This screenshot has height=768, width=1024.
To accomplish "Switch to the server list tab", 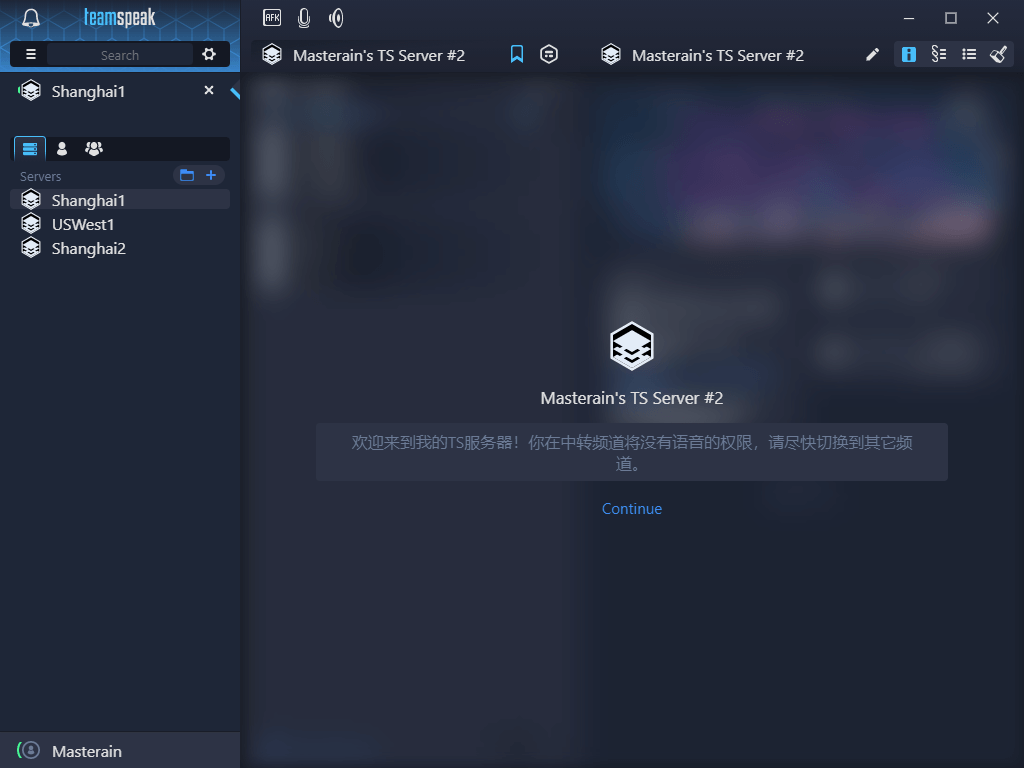I will point(30,149).
